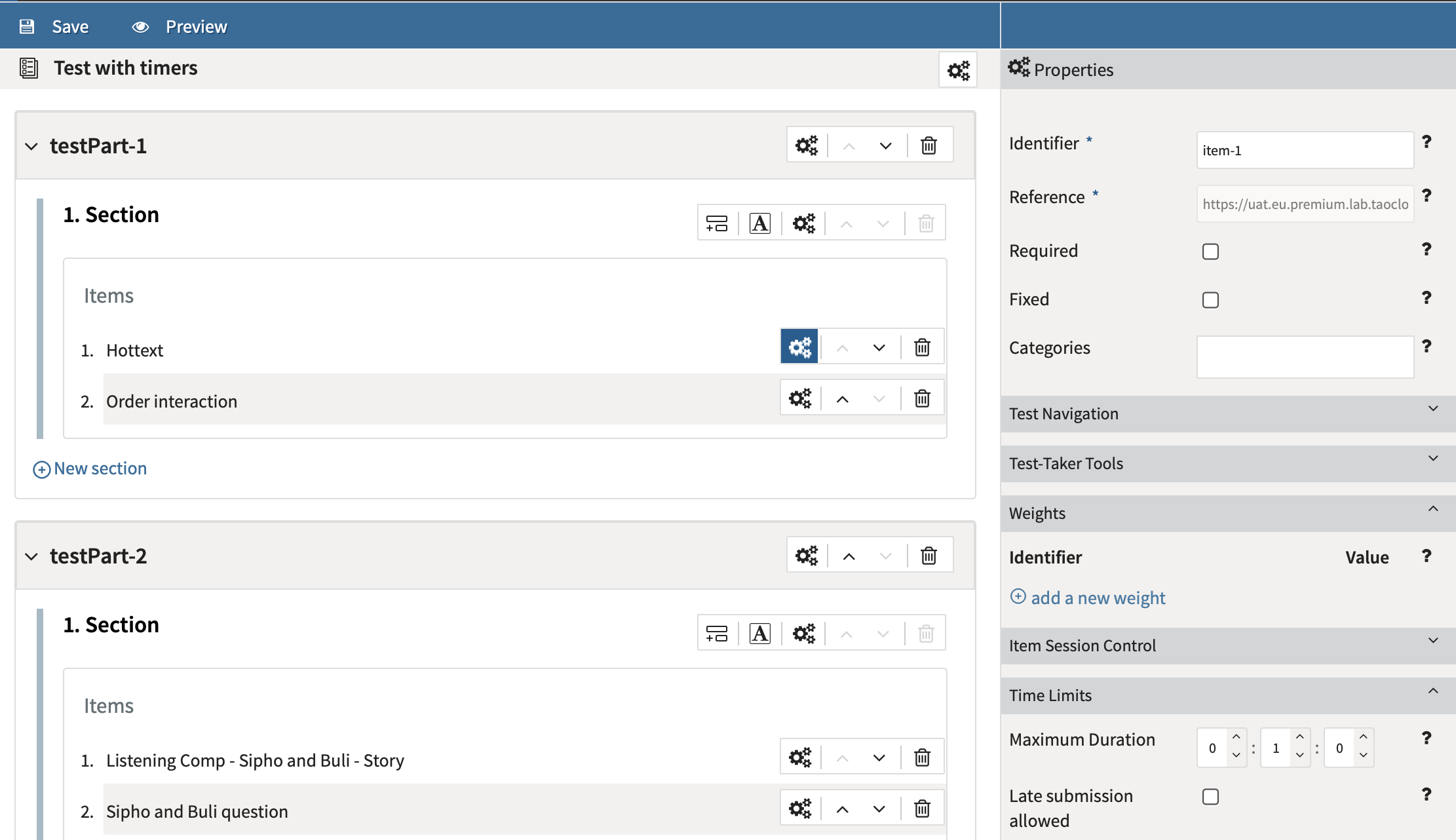This screenshot has width=1456, height=840.
Task: Delete the Hottext item
Action: [922, 347]
